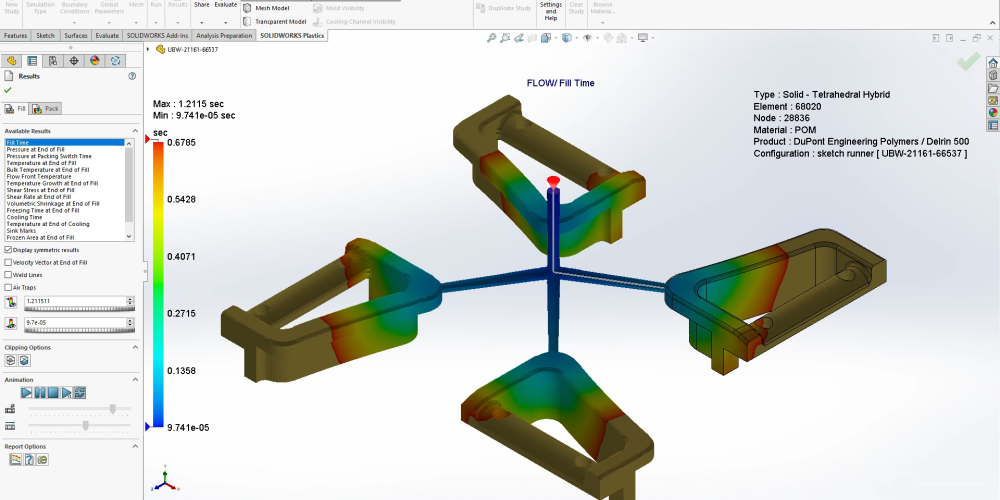Stop the animation playback
Viewport: 1000px width, 500px height.
click(54, 393)
